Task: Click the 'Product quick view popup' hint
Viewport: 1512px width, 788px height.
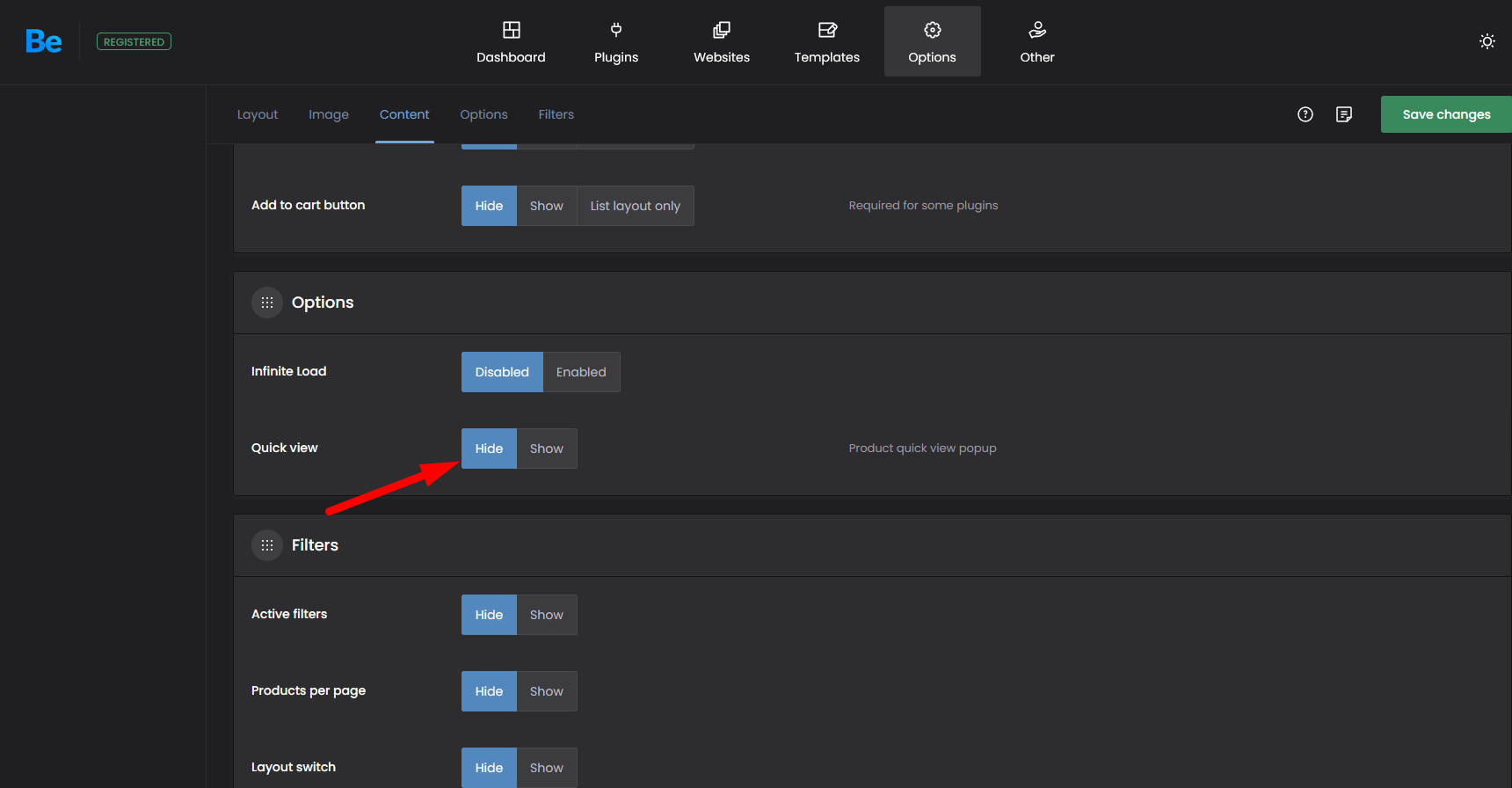Action: (922, 448)
